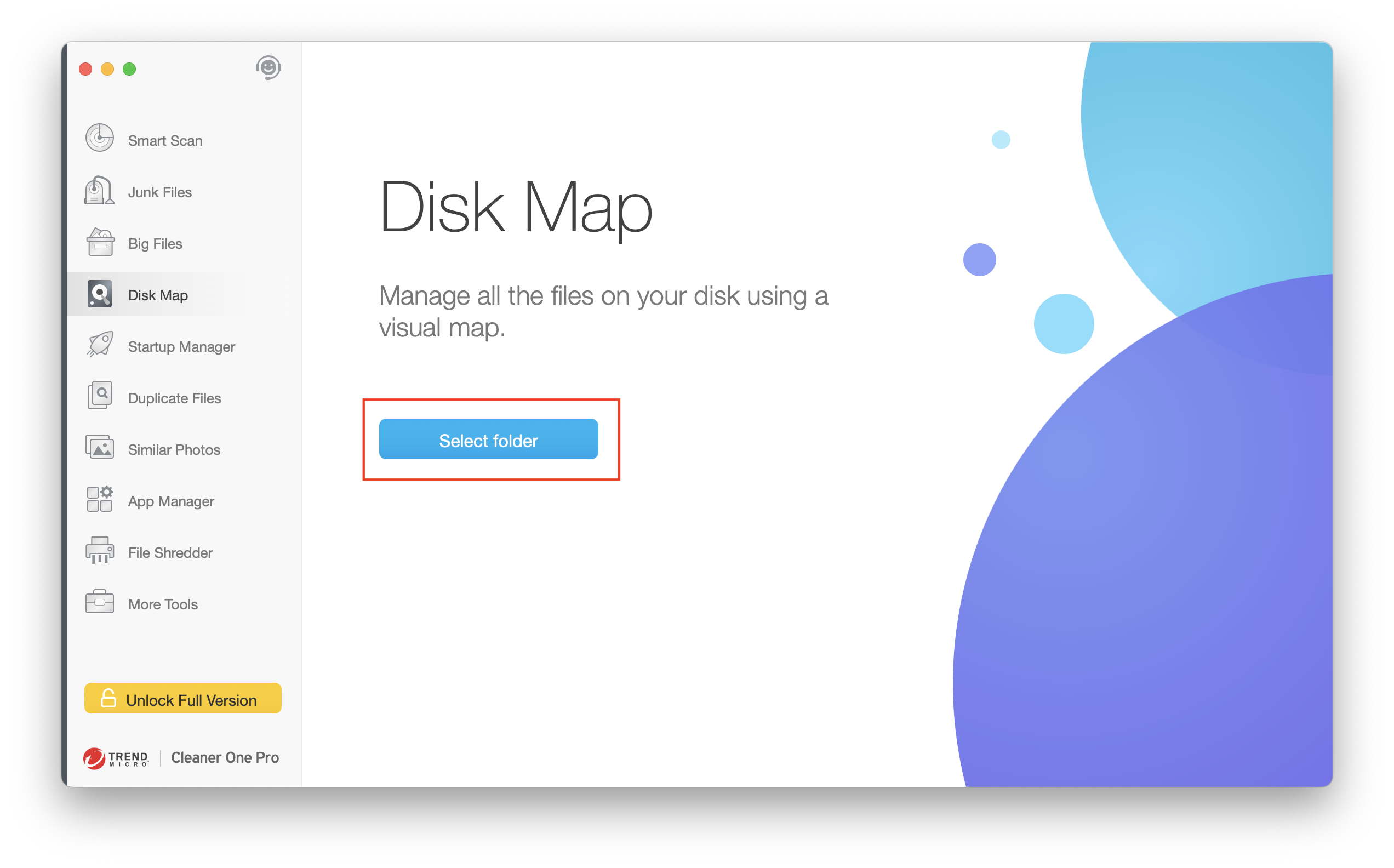Click the padlock icon on unlock button
This screenshot has height=868, width=1394.
(x=108, y=699)
